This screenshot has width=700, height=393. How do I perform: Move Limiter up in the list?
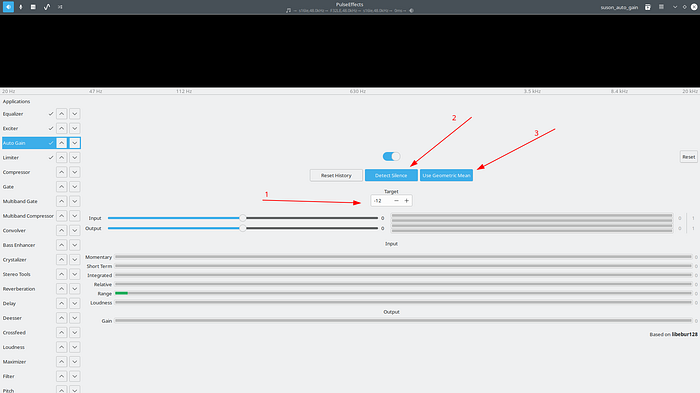62,158
